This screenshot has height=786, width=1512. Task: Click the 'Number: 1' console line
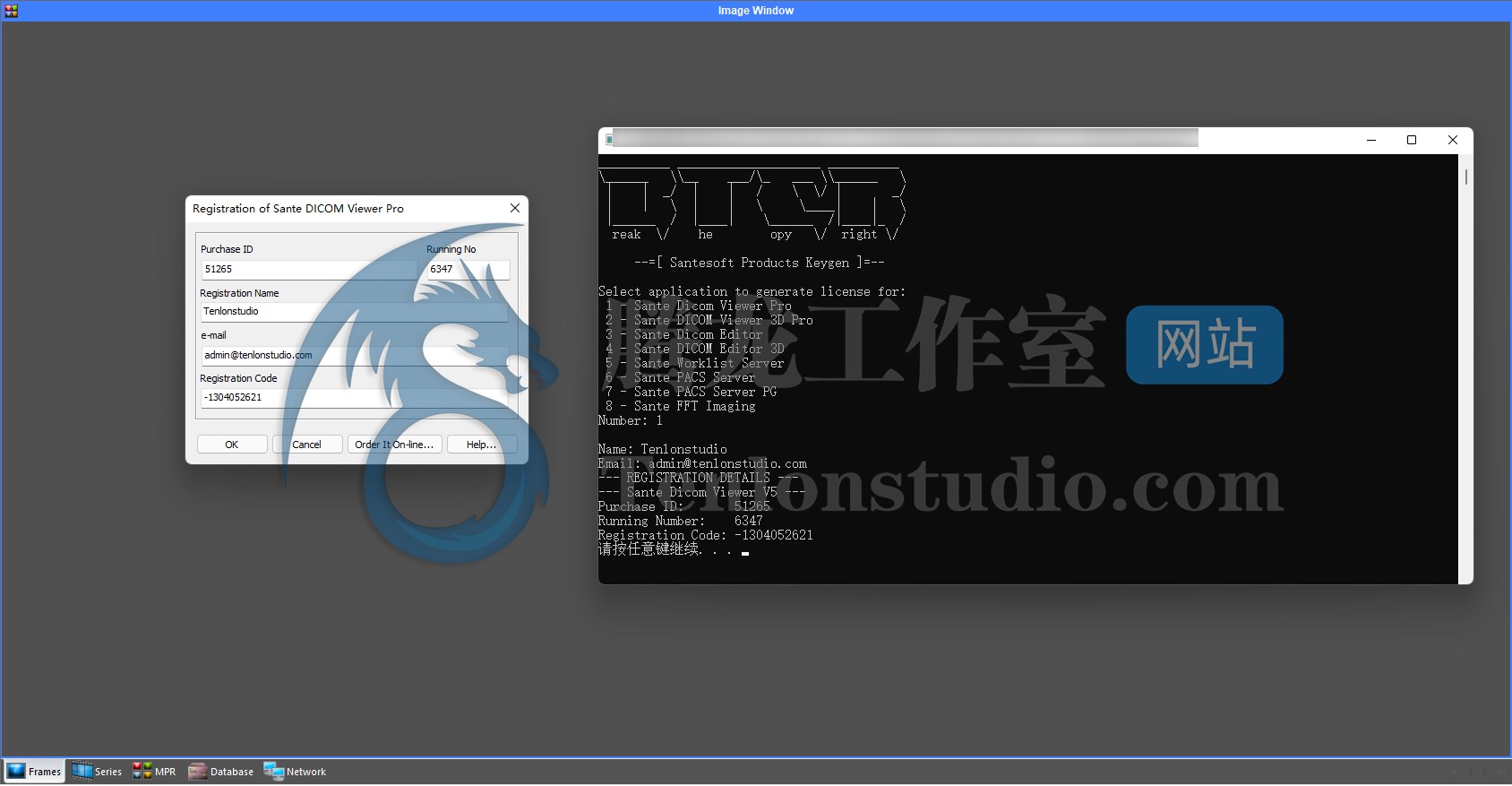click(631, 420)
